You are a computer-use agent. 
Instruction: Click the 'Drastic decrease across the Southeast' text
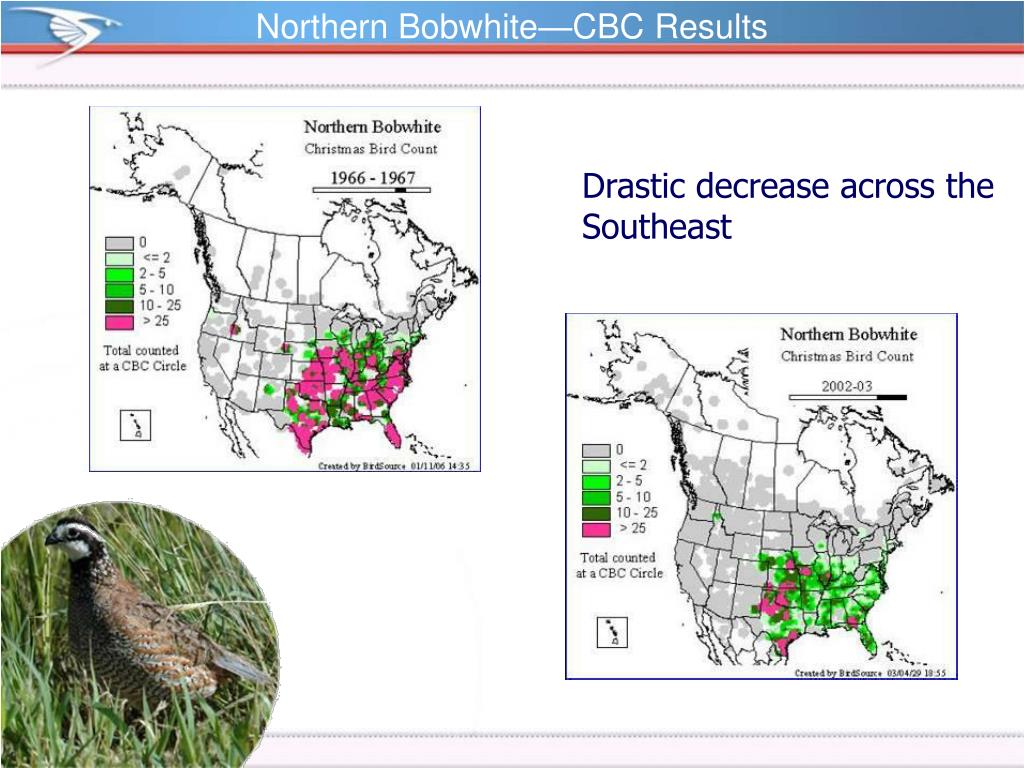tap(788, 206)
